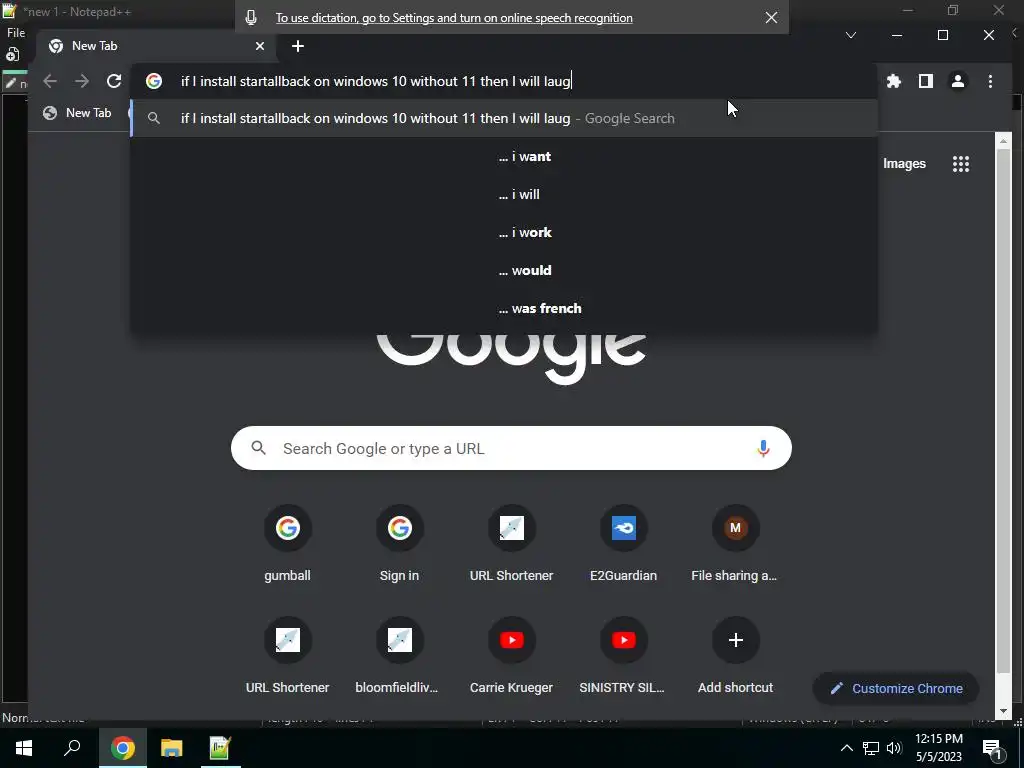Viewport: 1024px width, 768px height.
Task: Open the network tray icon
Action: click(x=871, y=748)
